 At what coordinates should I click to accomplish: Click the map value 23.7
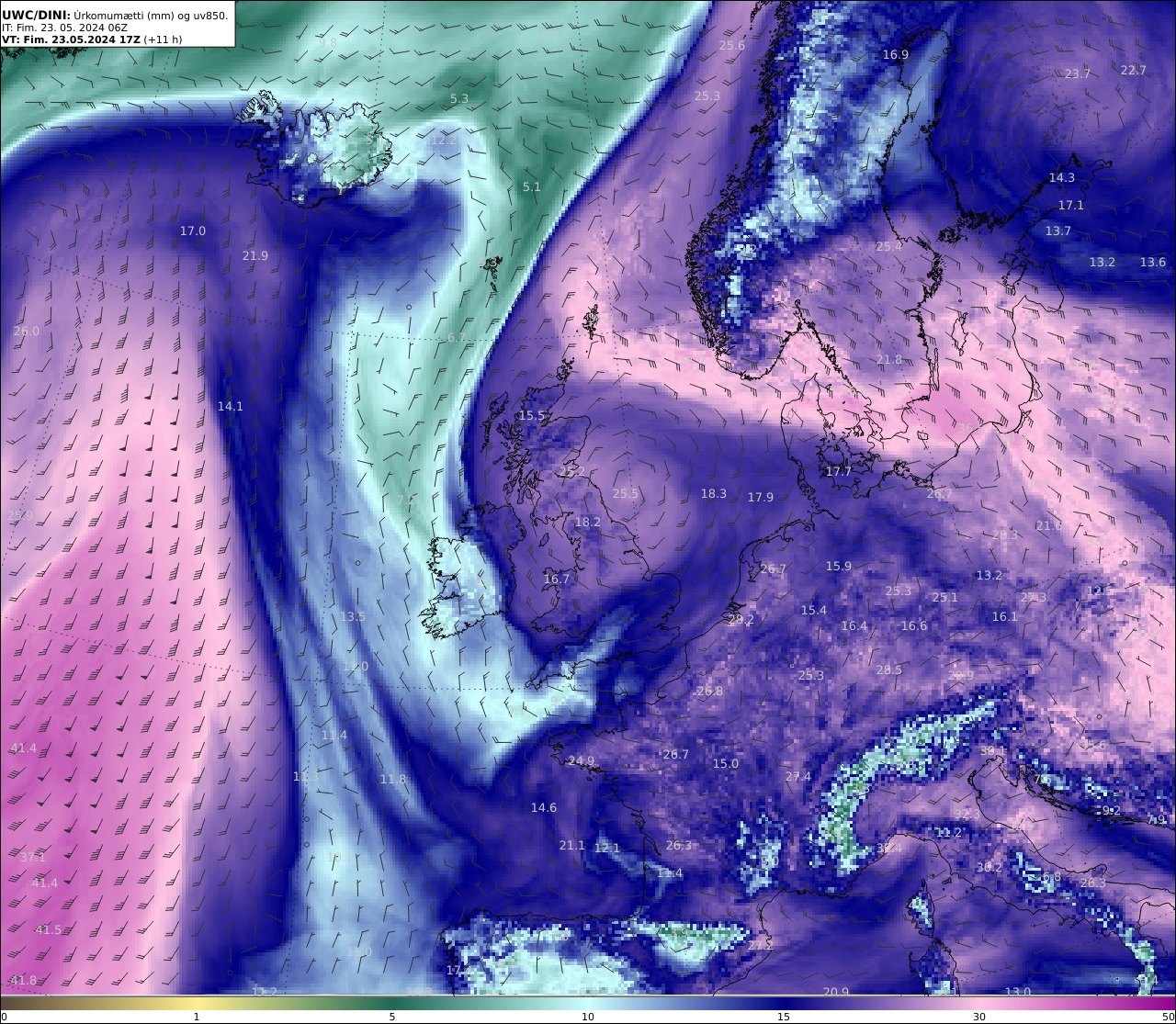point(1078,74)
